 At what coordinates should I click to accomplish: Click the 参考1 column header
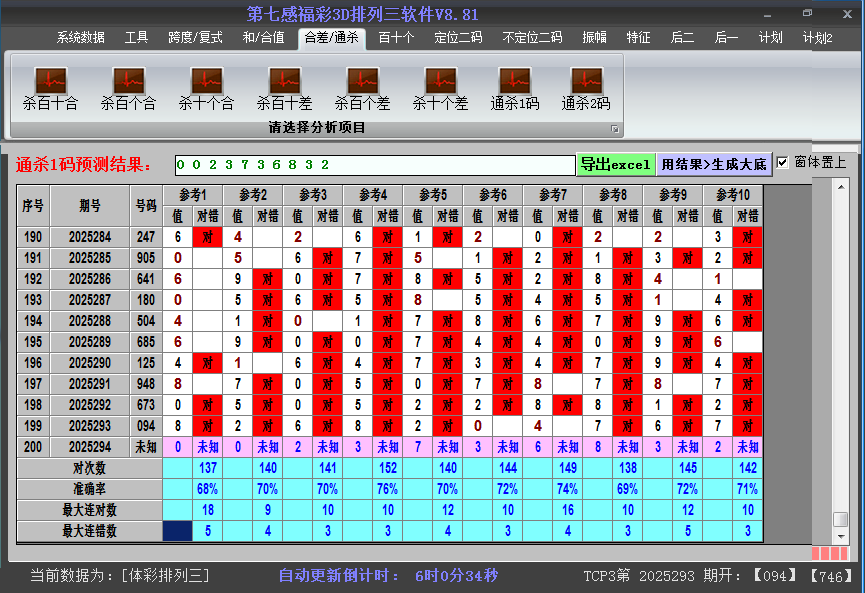click(x=193, y=194)
